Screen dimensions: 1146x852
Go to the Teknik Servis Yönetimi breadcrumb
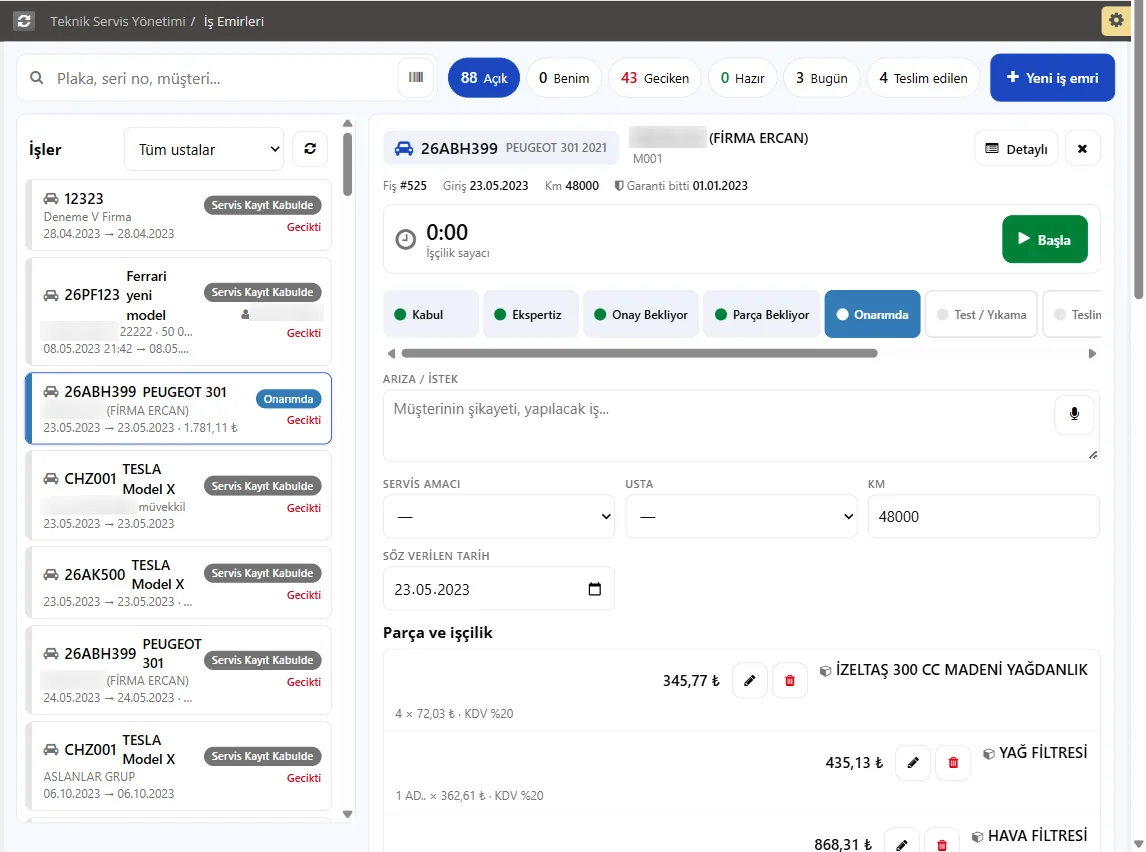click(118, 21)
